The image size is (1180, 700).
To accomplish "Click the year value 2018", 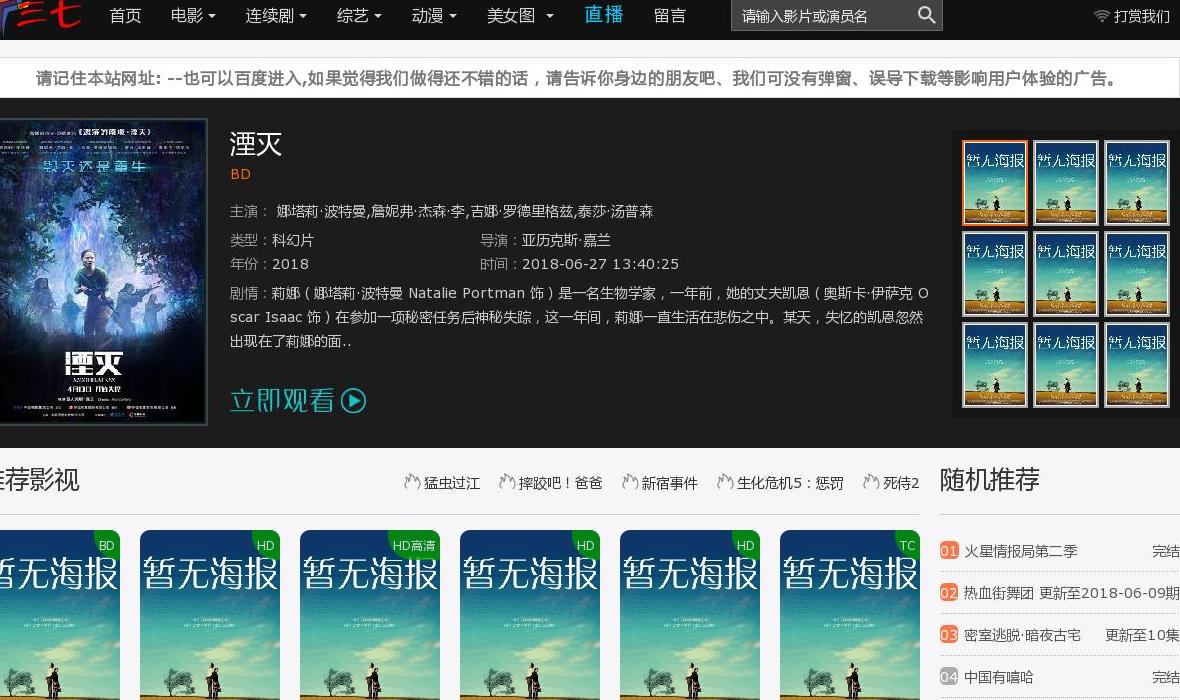I will tap(290, 264).
